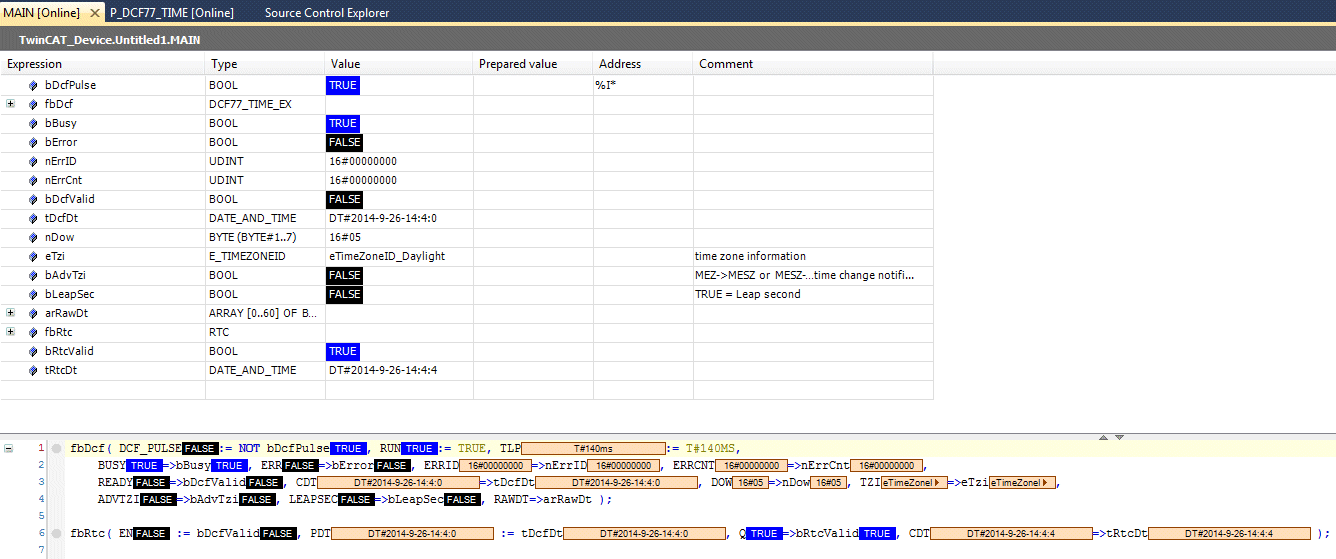Viewport: 1336px width, 559px height.
Task: Click the icon next to nErrID
Action: (33, 162)
